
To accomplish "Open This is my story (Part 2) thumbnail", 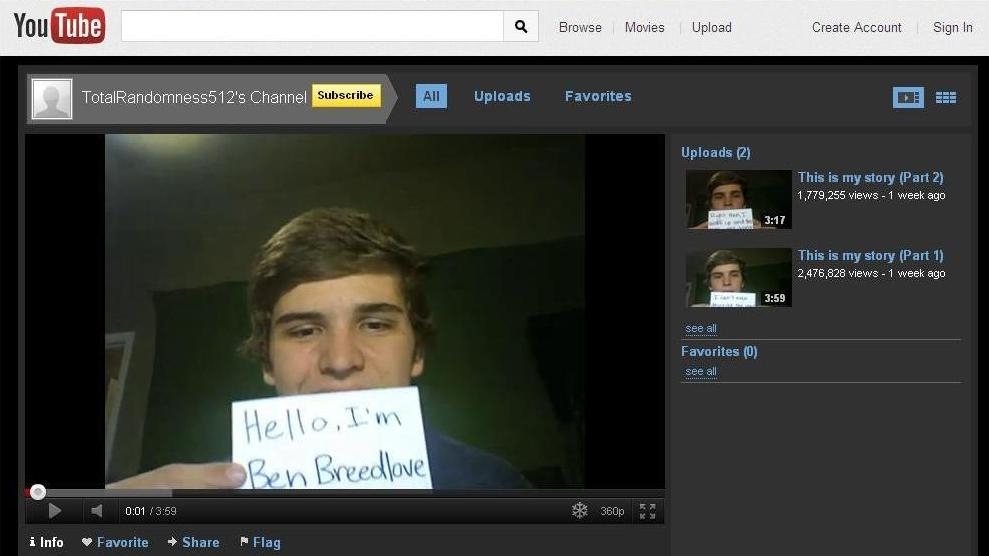I will tap(738, 199).
